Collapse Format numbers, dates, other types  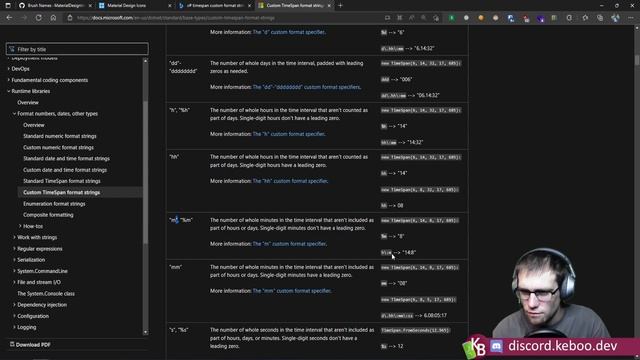coord(14,114)
